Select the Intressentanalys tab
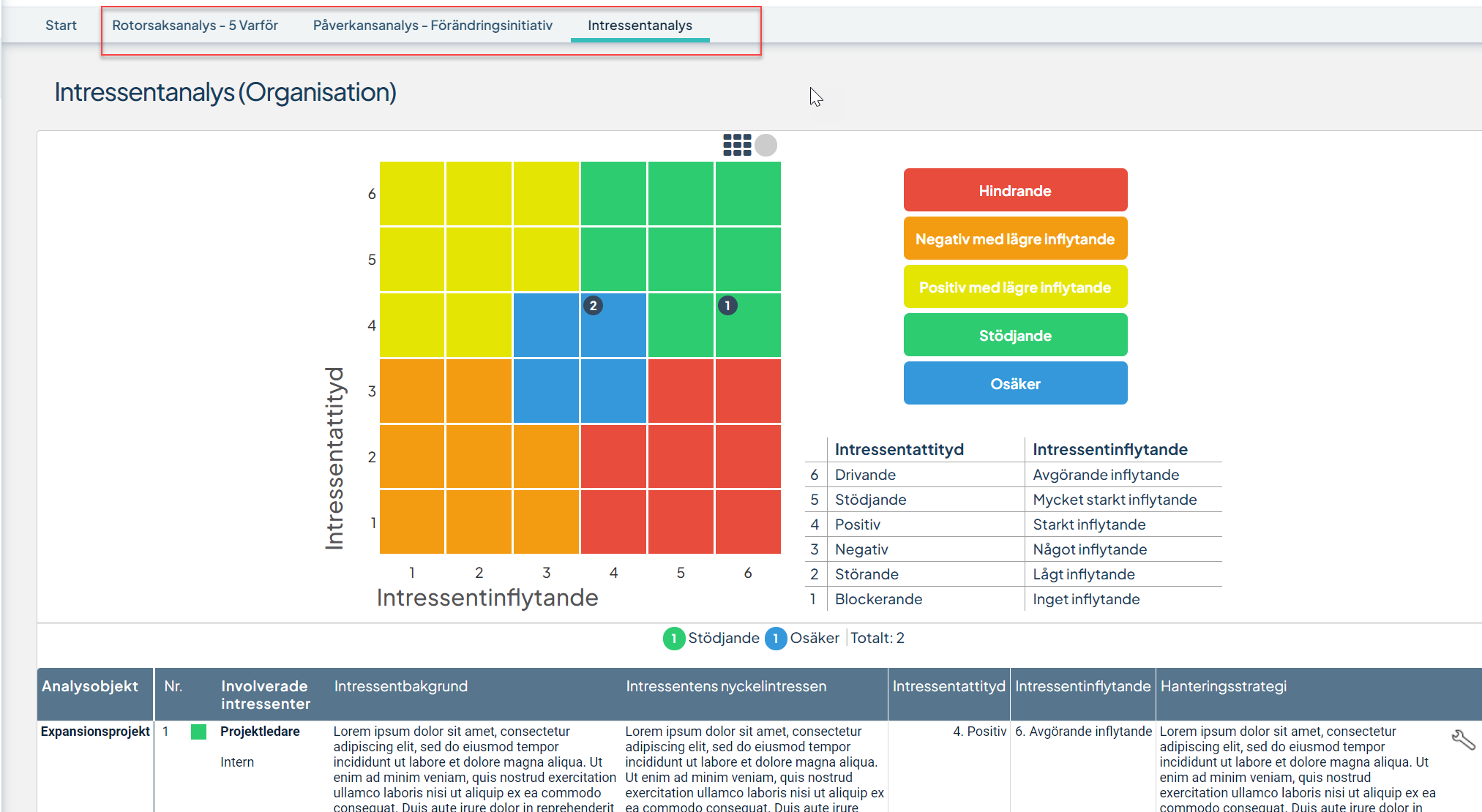Viewport: 1482px width, 812px height. click(640, 26)
